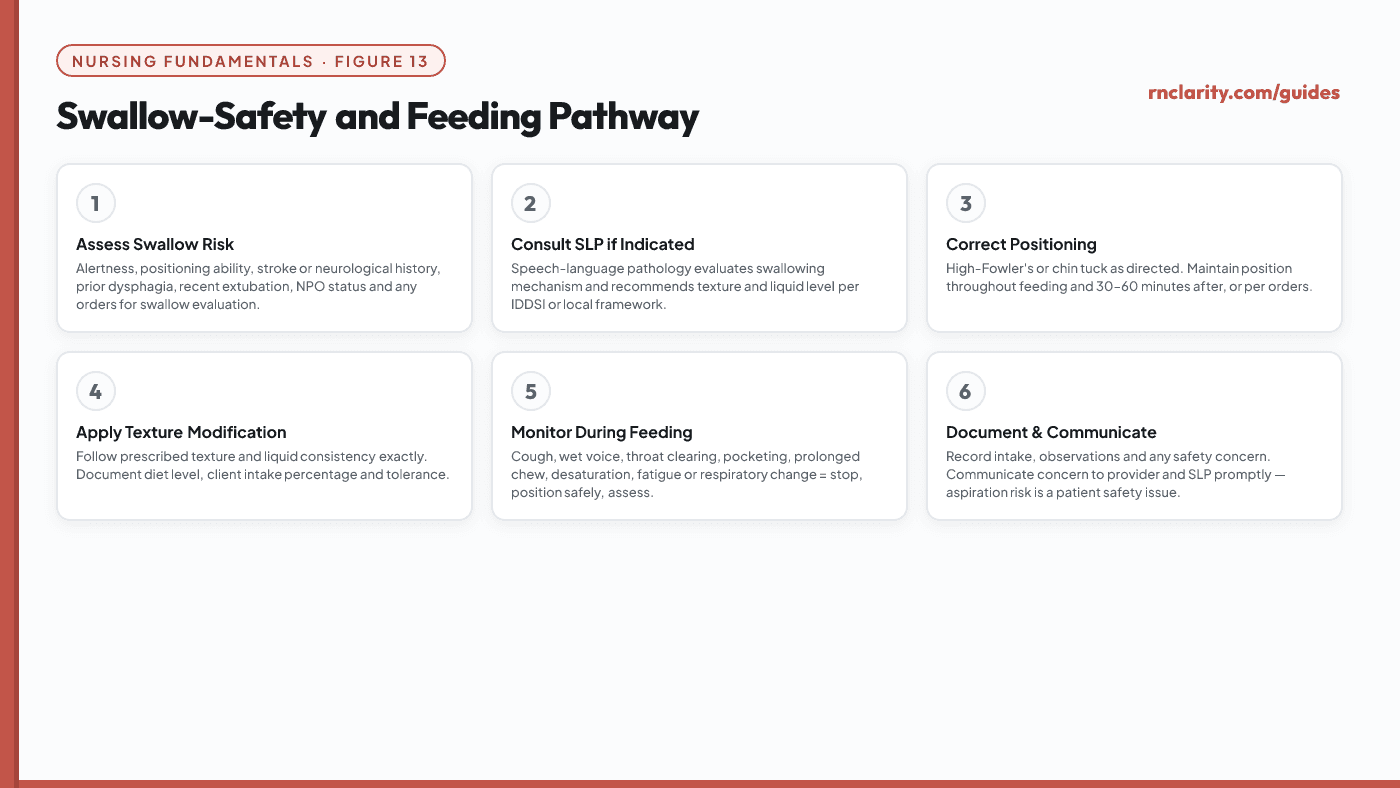
Task: Click the Nursing Fundamentals Figure 13 badge
Action: pyautogui.click(x=251, y=61)
